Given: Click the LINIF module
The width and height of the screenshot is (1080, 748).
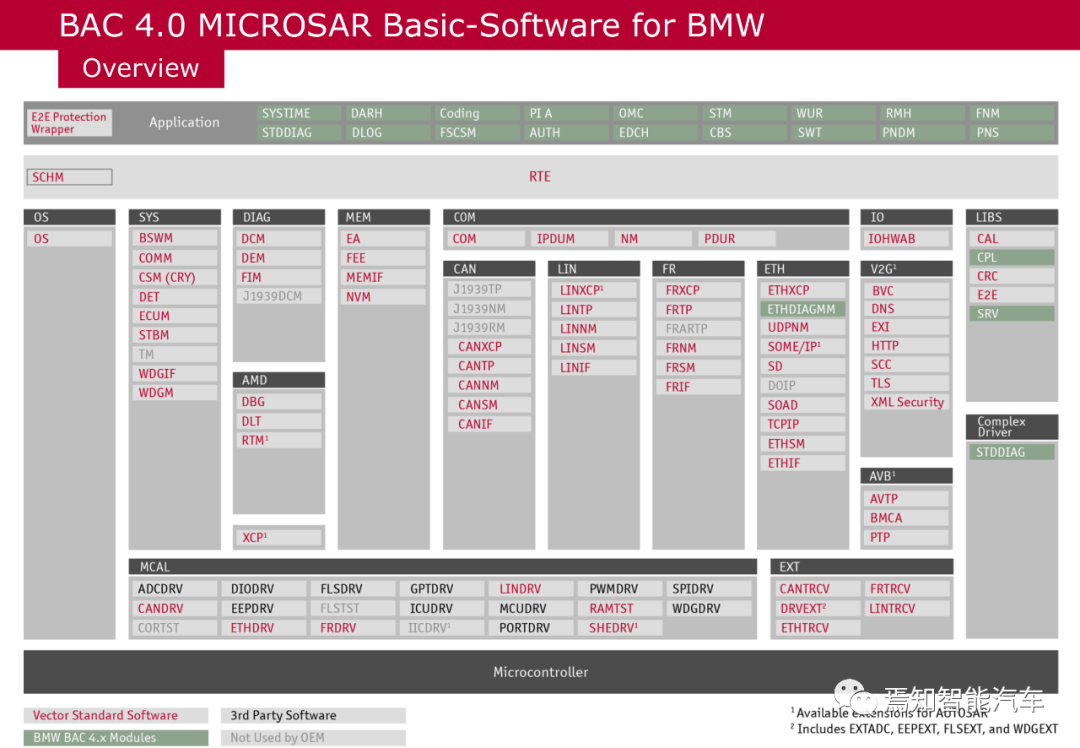Looking at the screenshot, I should pos(594,368).
